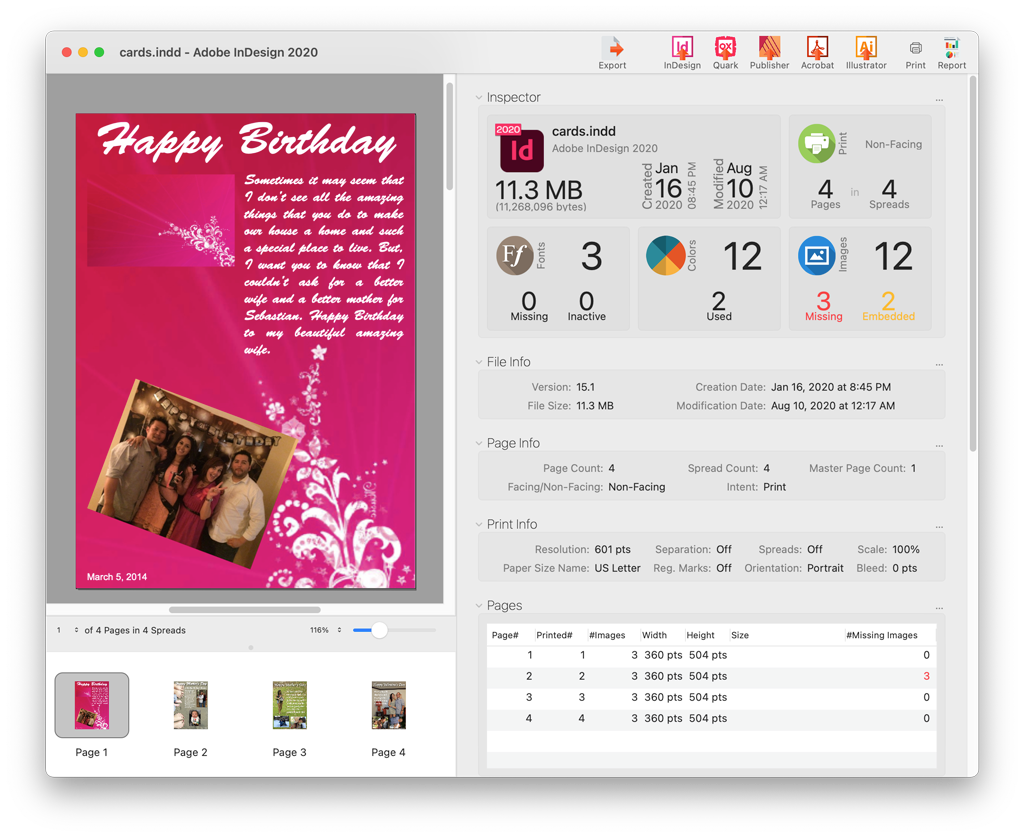Click the Fonts Ff icon

515,255
